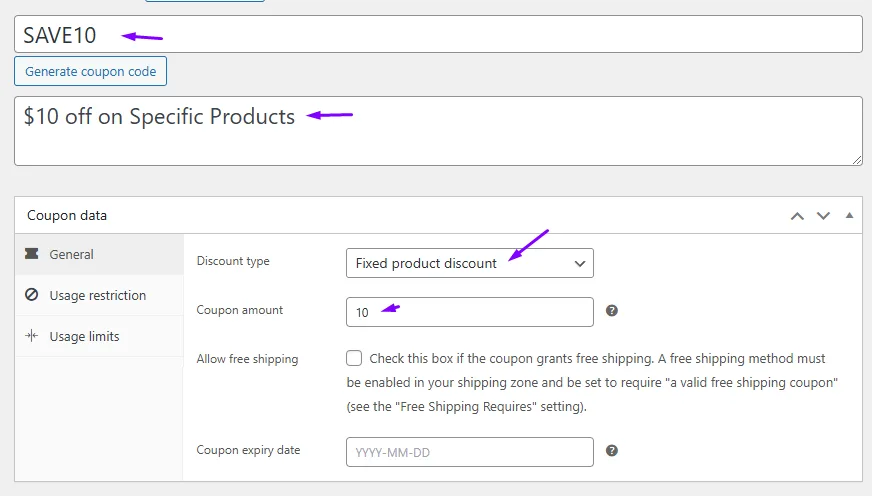Switch to the General tab
Screen dimensions: 872x496
[x=99, y=254]
